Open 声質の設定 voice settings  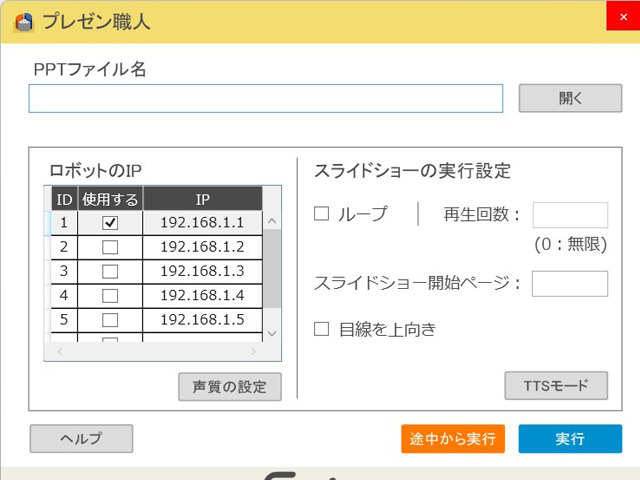click(230, 387)
